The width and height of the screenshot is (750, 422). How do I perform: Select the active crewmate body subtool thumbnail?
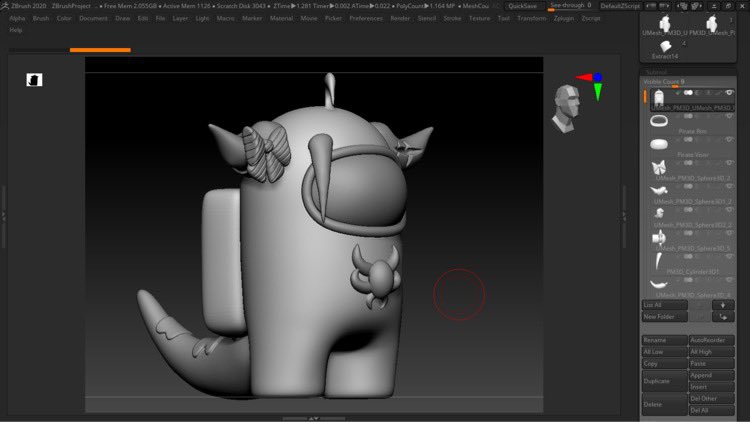tap(659, 98)
